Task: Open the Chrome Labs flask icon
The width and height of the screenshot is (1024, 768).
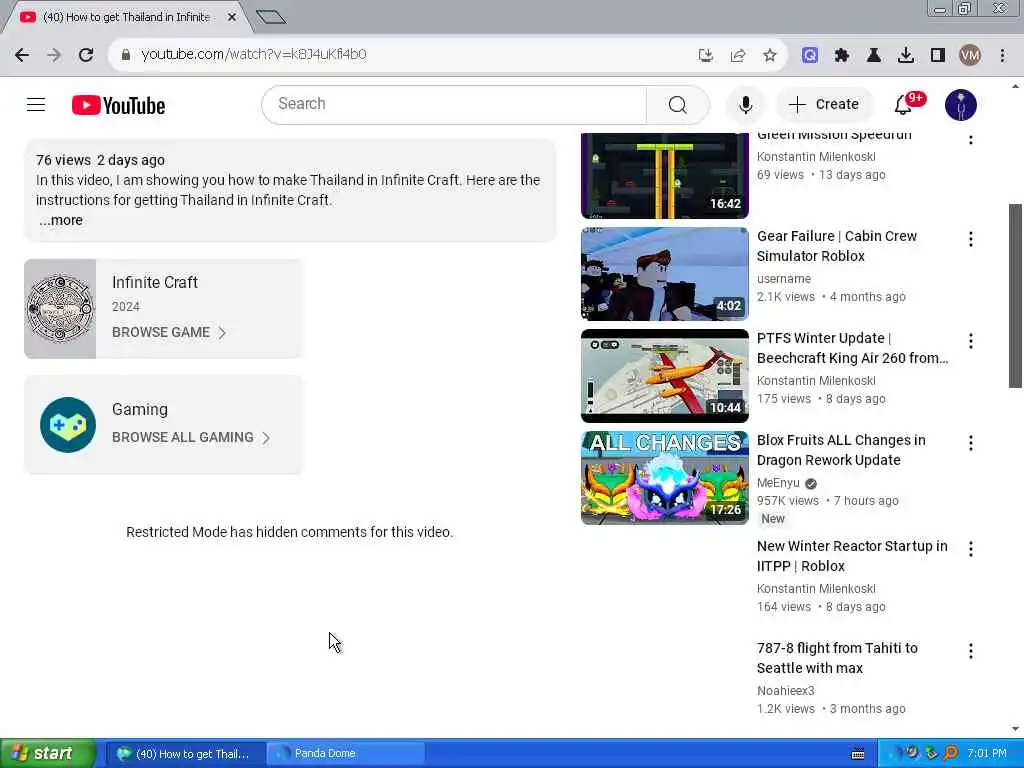Action: [874, 55]
